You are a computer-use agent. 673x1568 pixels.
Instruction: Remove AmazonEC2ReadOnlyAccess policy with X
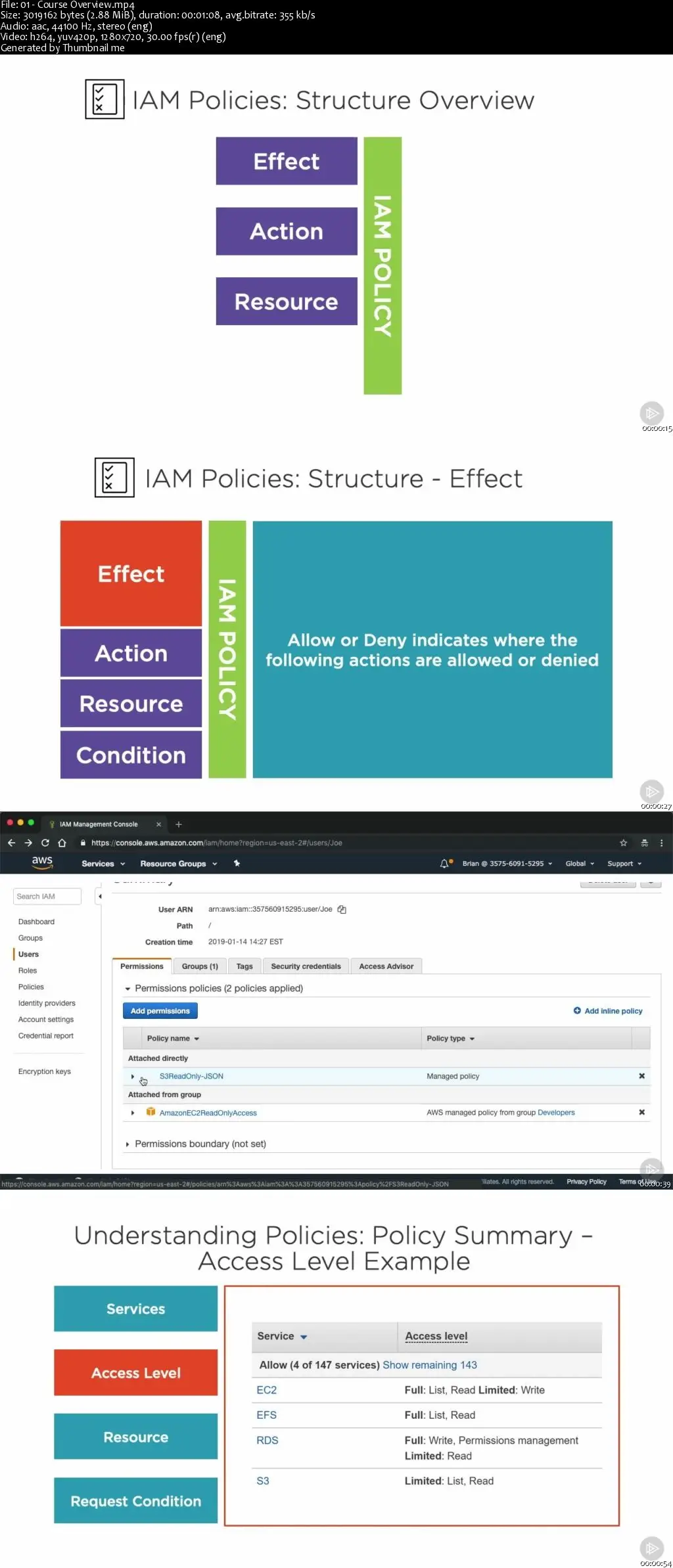click(642, 1112)
